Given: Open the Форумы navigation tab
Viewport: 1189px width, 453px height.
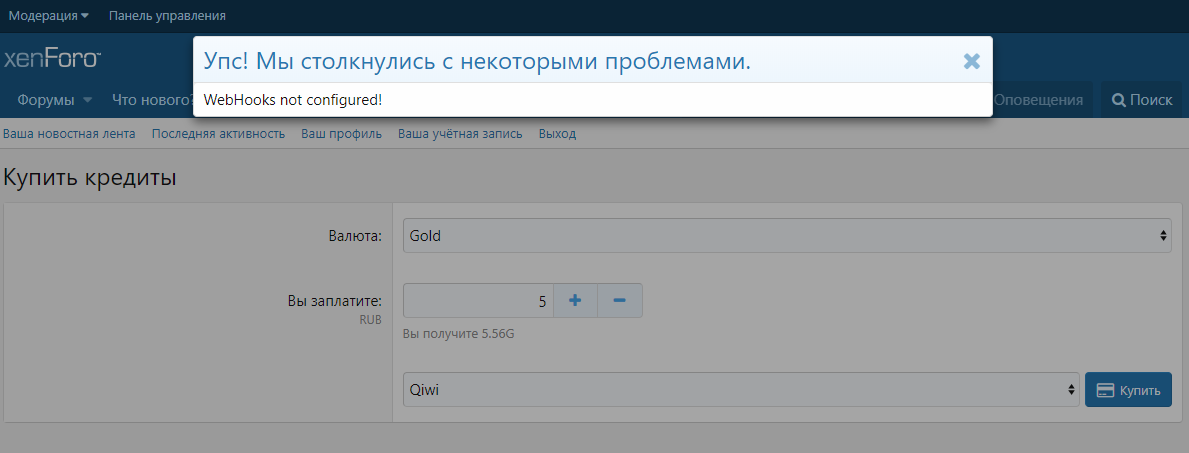Looking at the screenshot, I should 46,100.
